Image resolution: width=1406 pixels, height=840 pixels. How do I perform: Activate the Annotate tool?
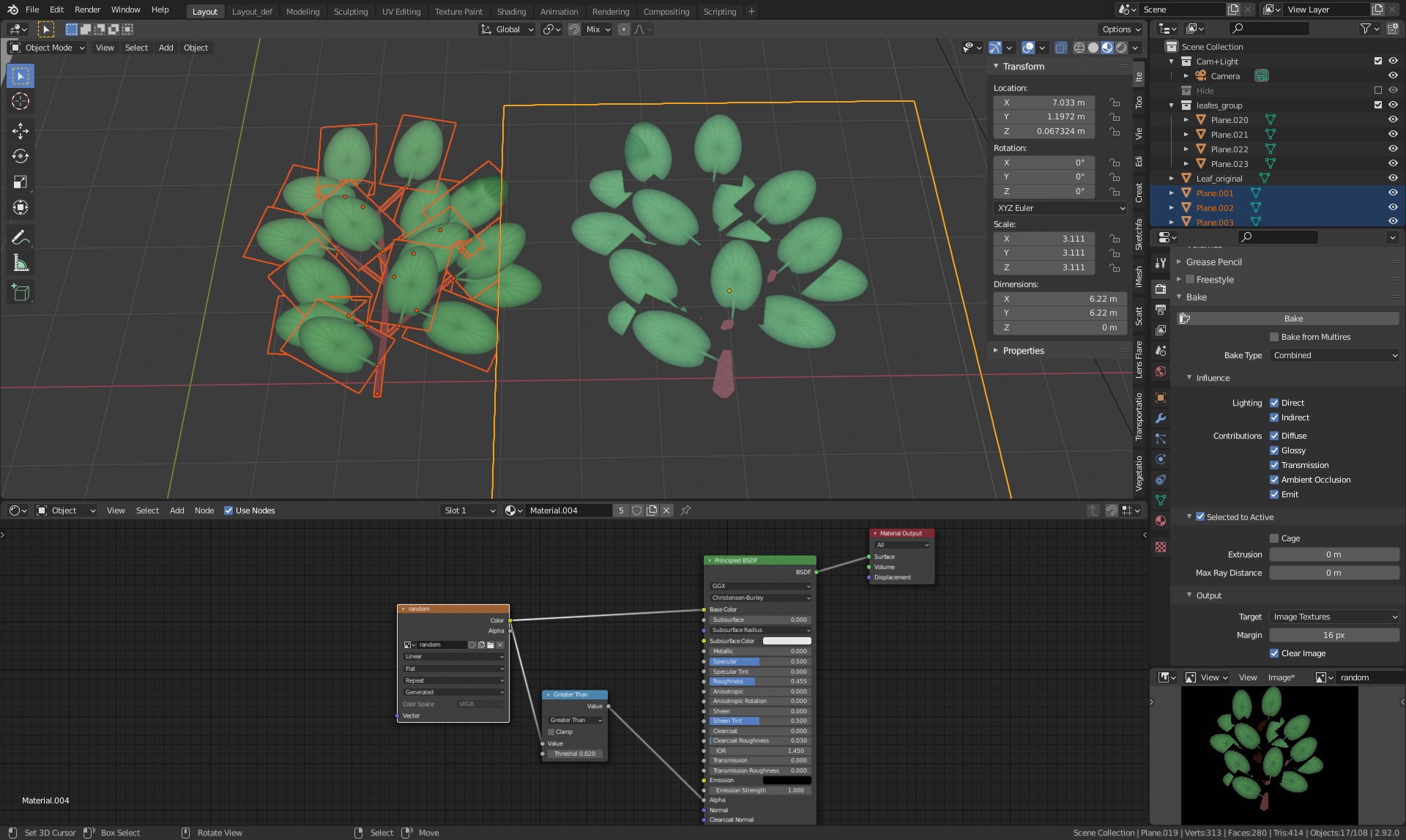coord(21,237)
